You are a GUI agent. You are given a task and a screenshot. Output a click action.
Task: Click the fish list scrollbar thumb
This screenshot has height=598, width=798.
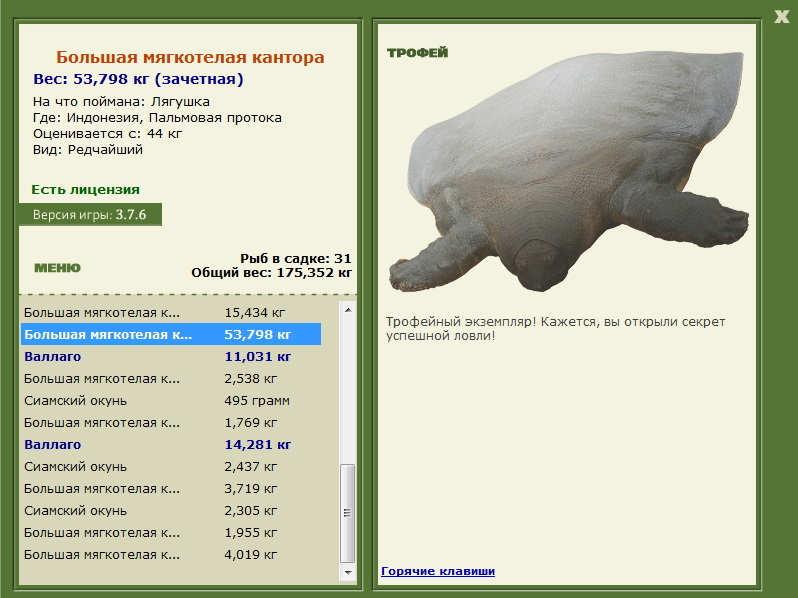click(x=348, y=512)
